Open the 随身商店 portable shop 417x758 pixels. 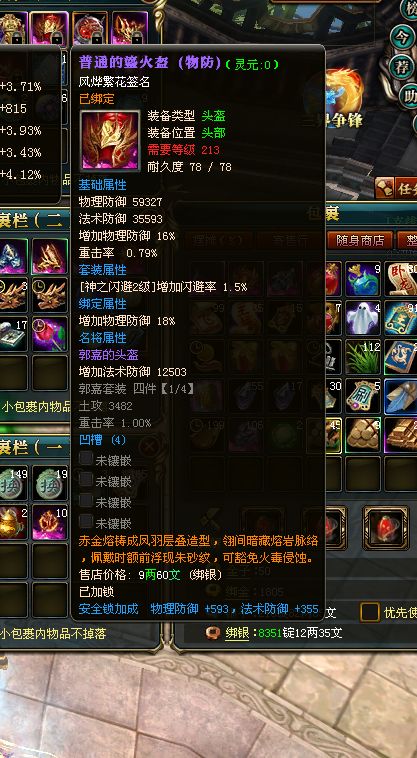360,240
